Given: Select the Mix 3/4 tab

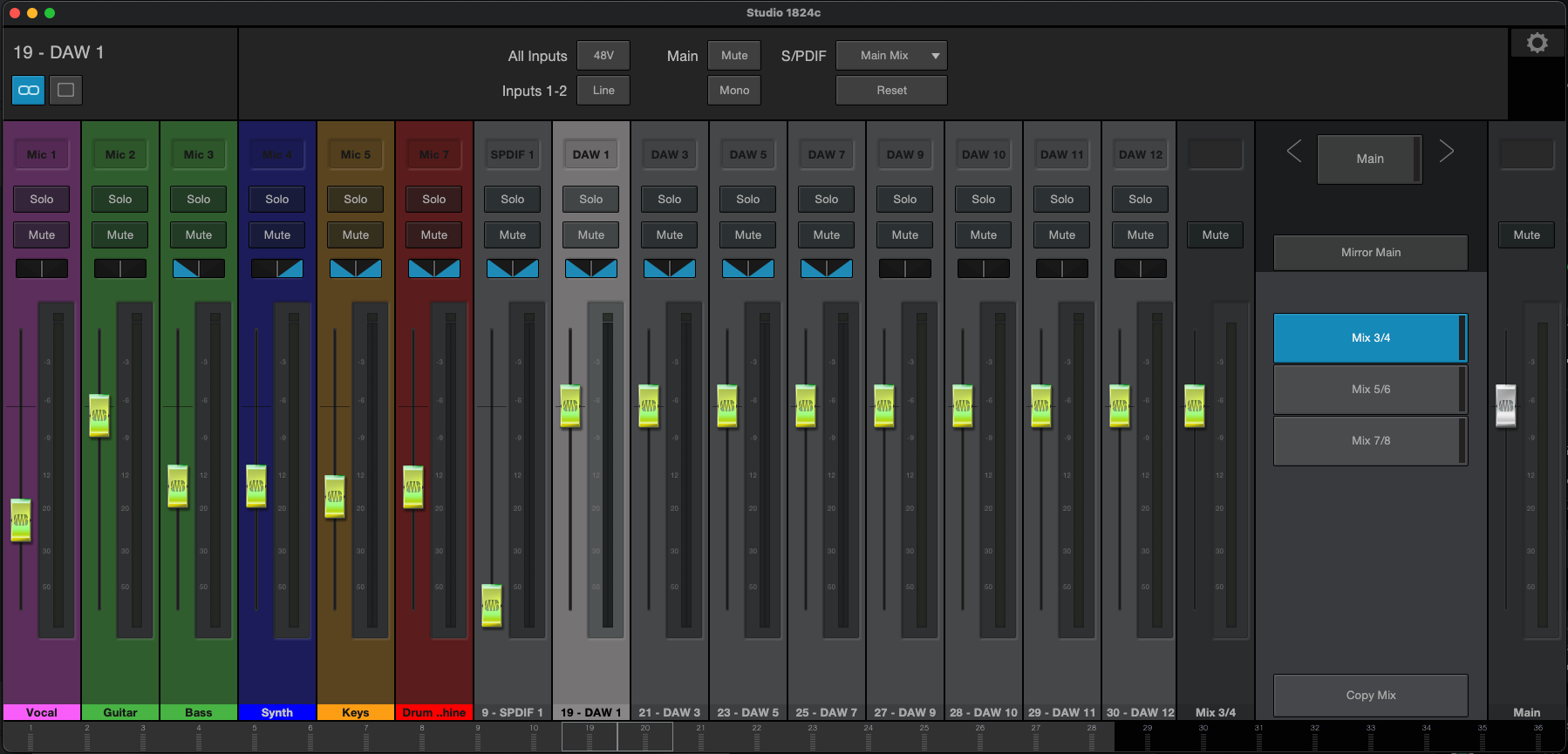Looking at the screenshot, I should [1371, 337].
